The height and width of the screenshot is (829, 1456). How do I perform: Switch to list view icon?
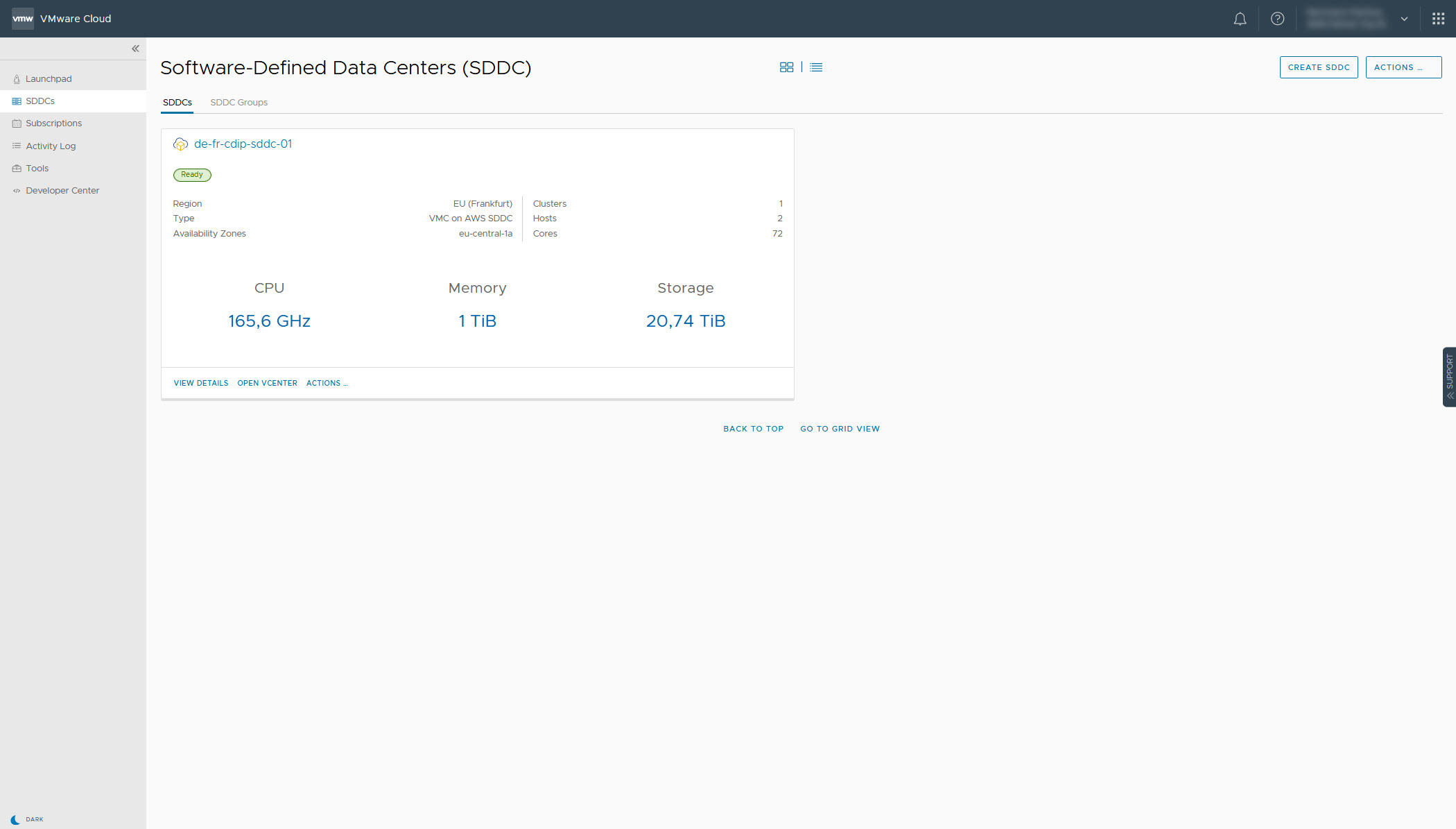(816, 67)
